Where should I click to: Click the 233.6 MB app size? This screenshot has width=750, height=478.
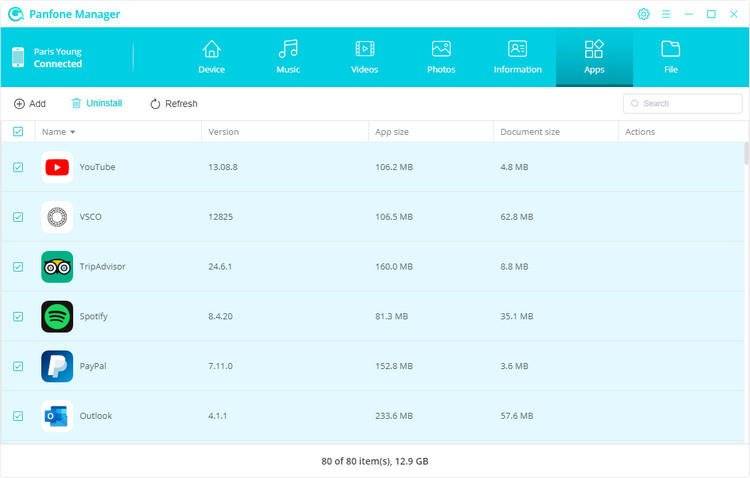pos(394,416)
